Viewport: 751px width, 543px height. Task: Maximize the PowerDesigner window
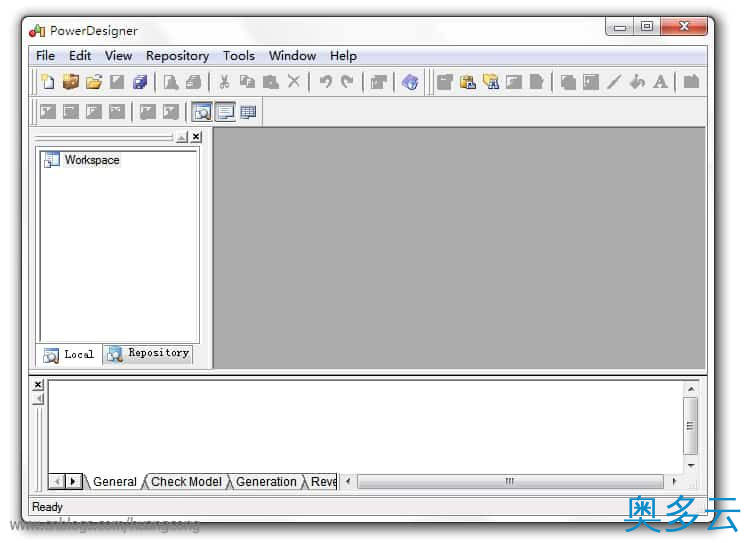647,27
